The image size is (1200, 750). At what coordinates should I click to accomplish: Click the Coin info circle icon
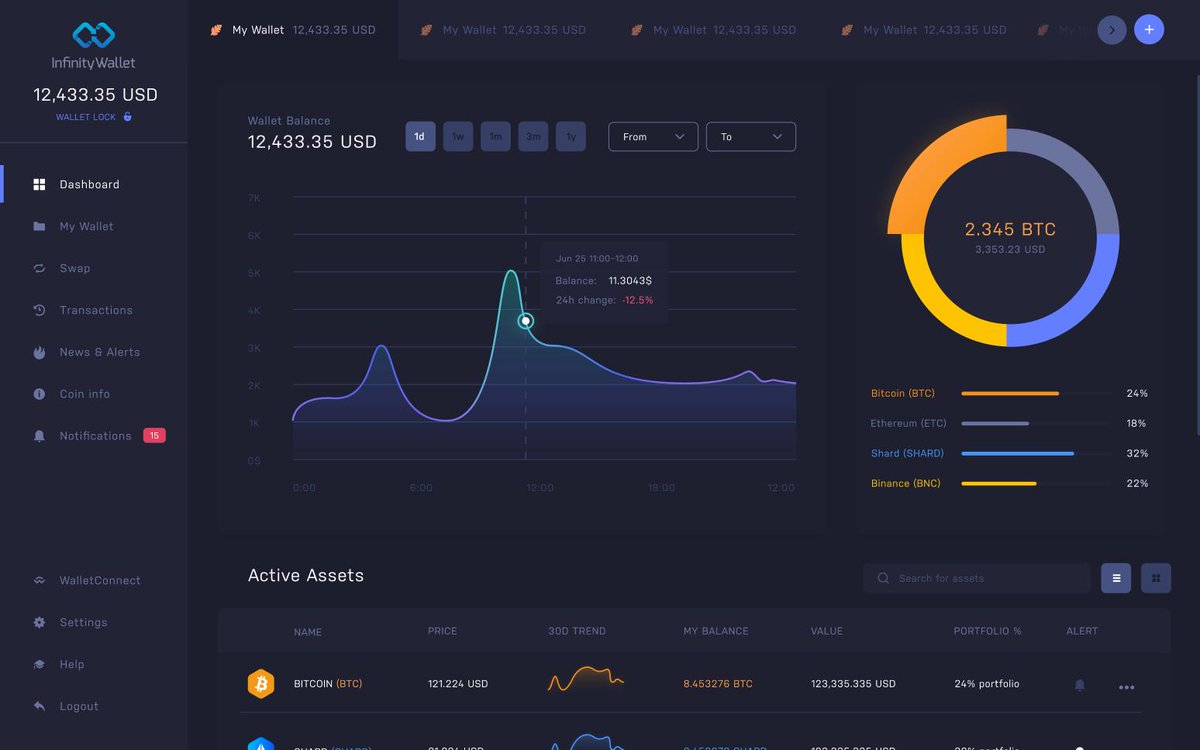(x=39, y=394)
